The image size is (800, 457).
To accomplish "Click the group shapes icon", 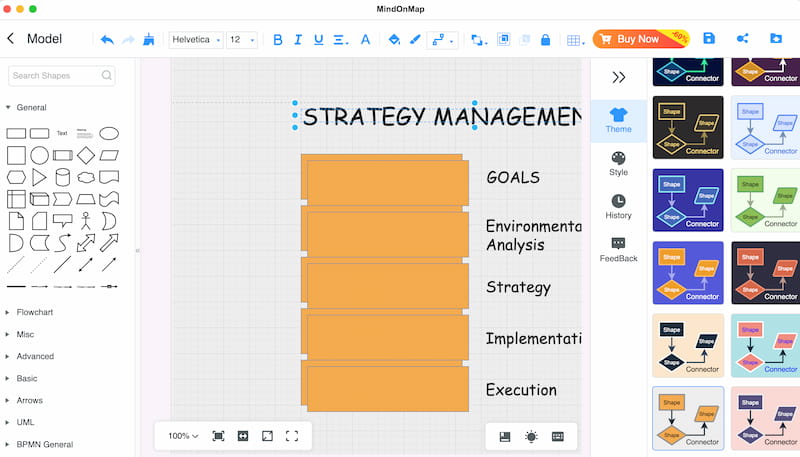I will (x=504, y=39).
